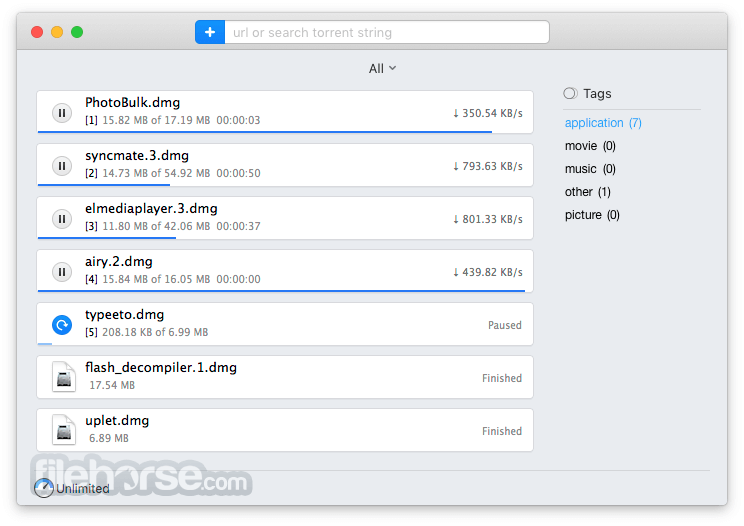The image size is (744, 526).
Task: Click 15.84 MB of 16.05 MB text
Action: pyautogui.click(x=156, y=279)
